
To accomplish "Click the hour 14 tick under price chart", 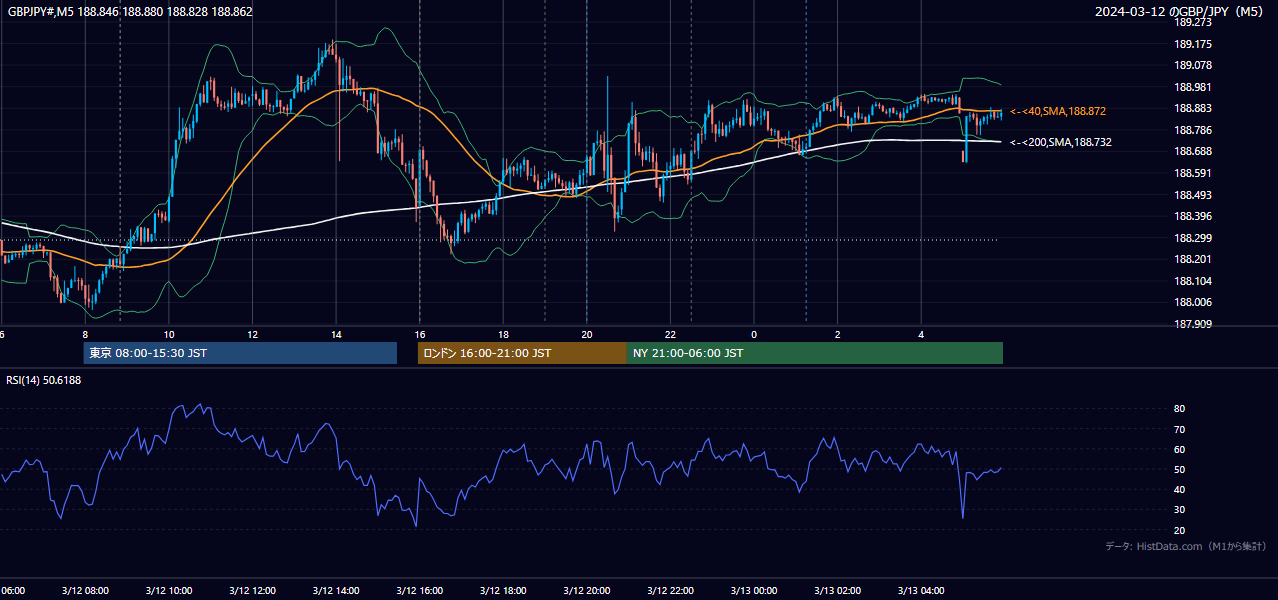I will pyautogui.click(x=336, y=334).
